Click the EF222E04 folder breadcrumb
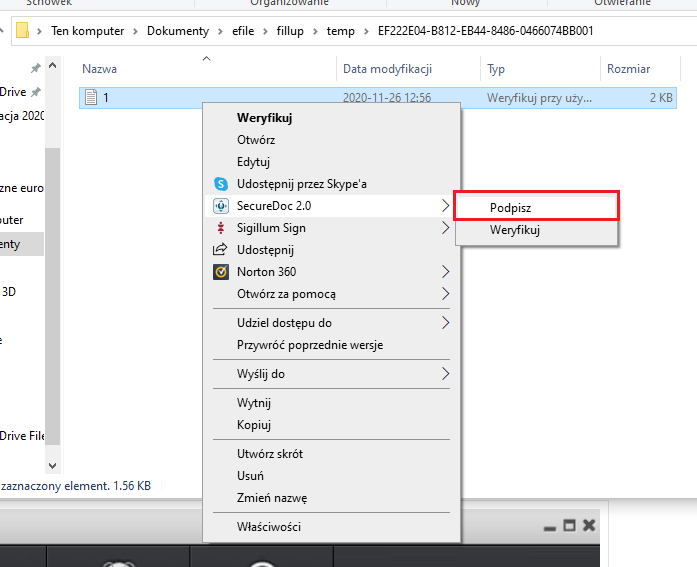The height and width of the screenshot is (567, 697). 485,31
